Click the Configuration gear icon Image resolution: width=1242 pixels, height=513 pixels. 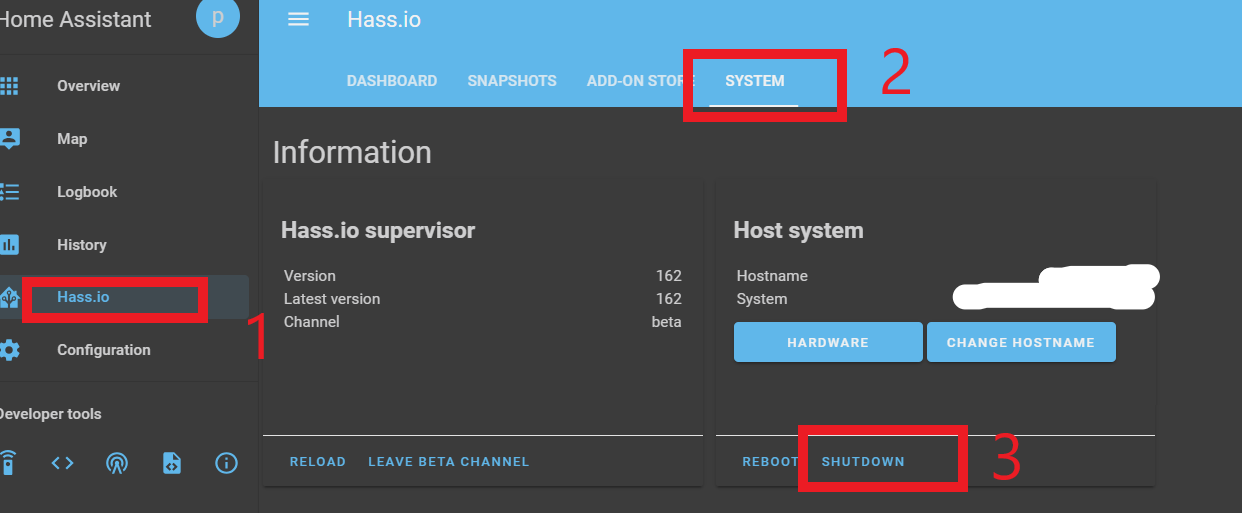pyautogui.click(x=9, y=350)
